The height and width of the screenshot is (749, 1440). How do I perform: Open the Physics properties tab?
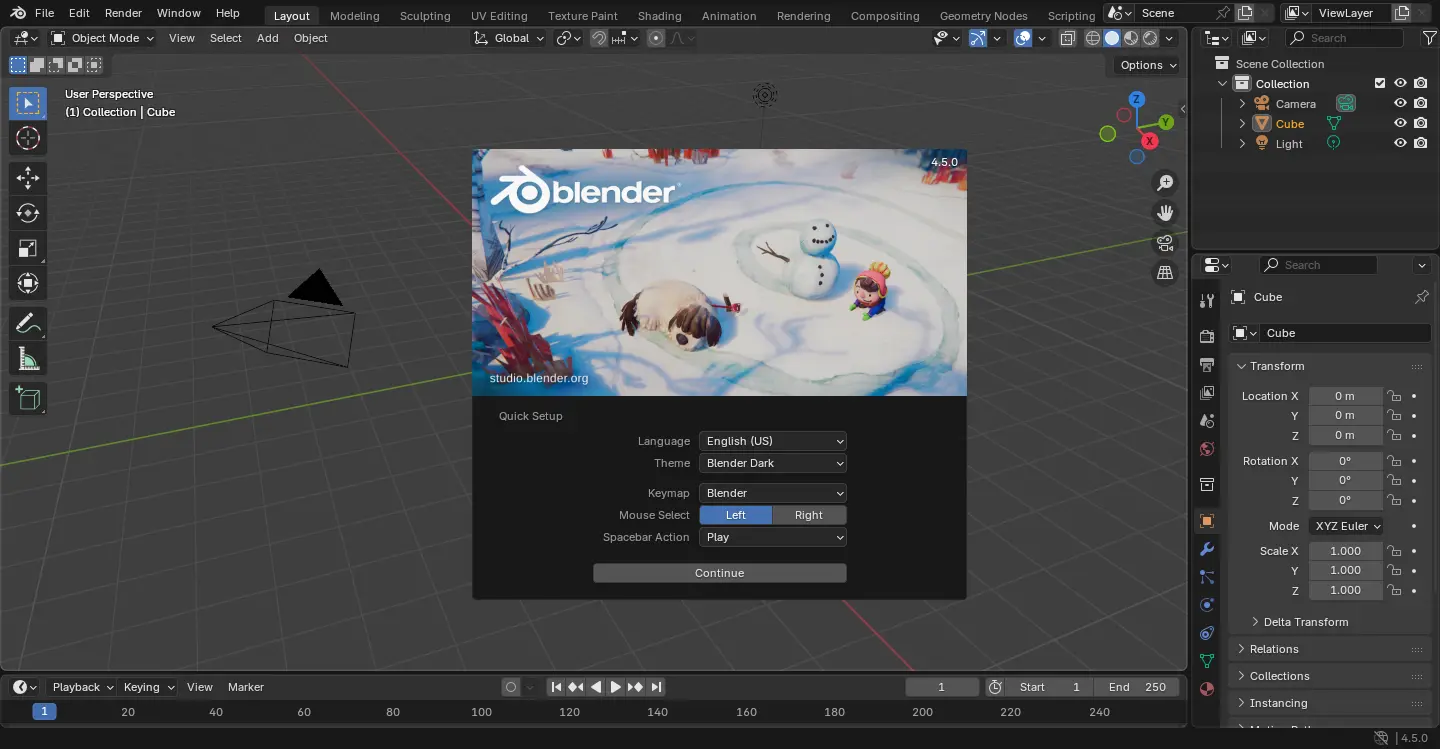[1207, 605]
